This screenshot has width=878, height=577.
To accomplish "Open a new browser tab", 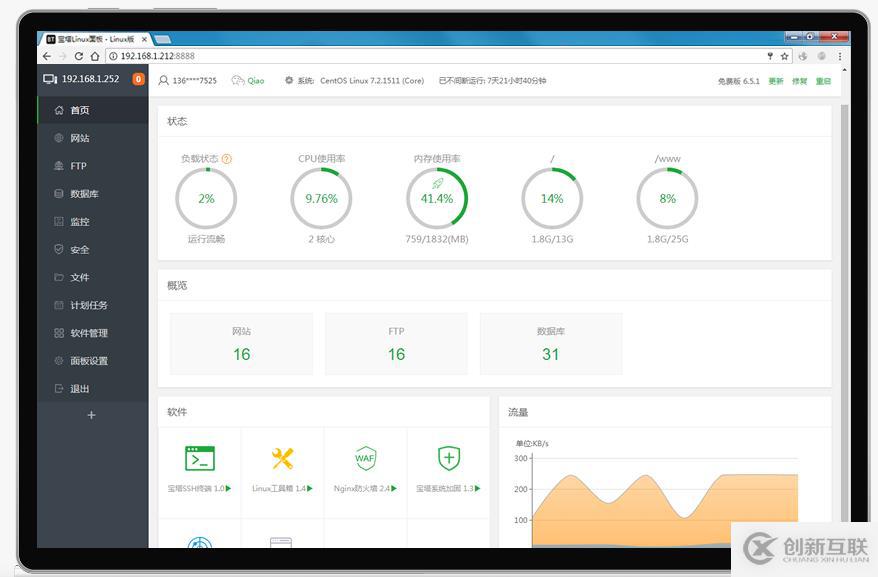I will click(163, 39).
